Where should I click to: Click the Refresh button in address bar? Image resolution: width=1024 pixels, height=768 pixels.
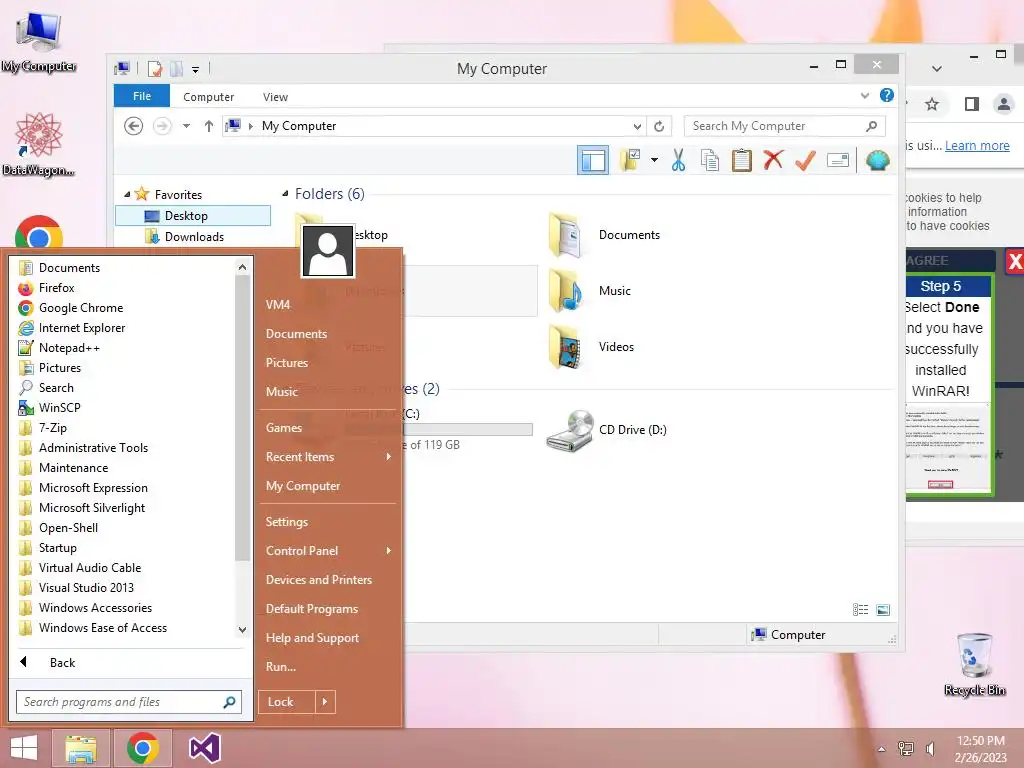(659, 126)
